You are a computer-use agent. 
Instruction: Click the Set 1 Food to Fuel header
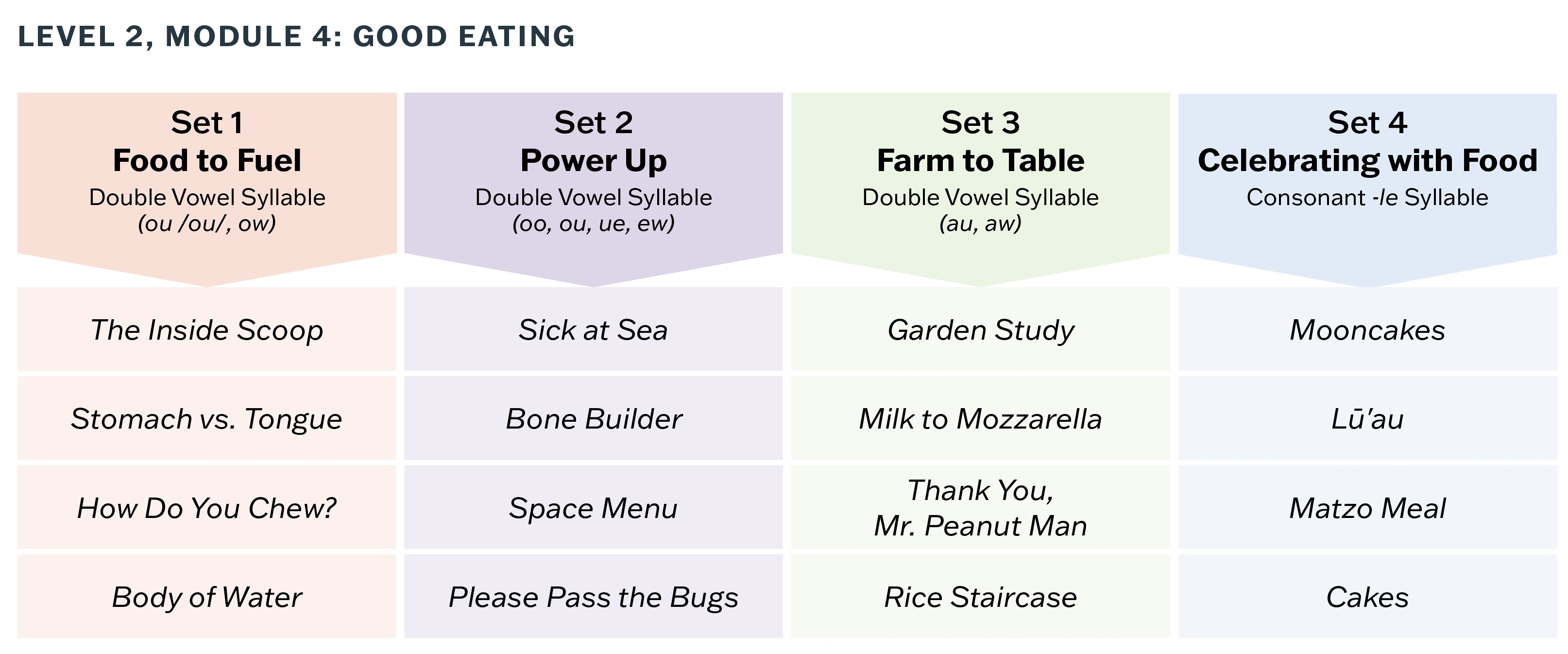(x=207, y=160)
